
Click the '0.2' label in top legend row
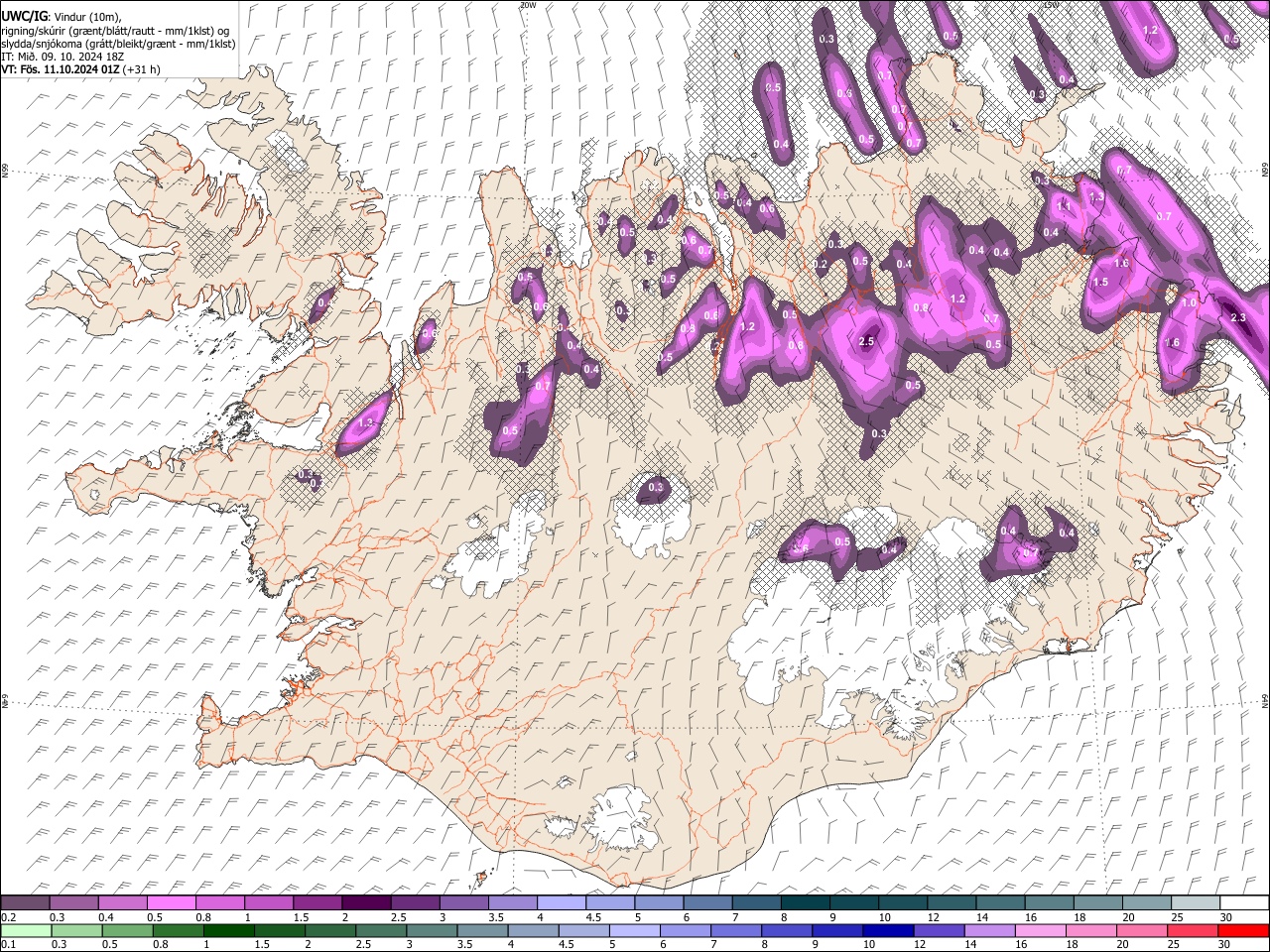(9, 916)
